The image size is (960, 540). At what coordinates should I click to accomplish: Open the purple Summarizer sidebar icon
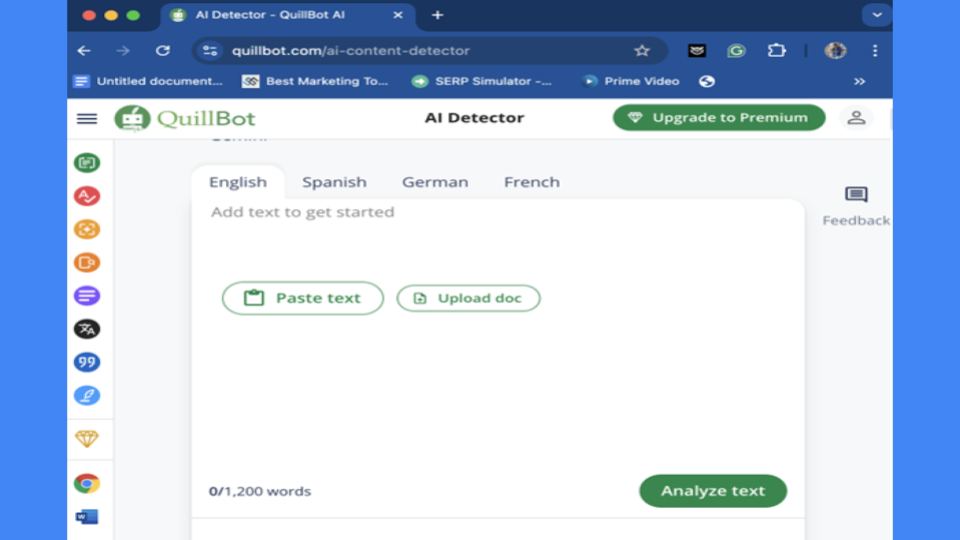click(87, 296)
